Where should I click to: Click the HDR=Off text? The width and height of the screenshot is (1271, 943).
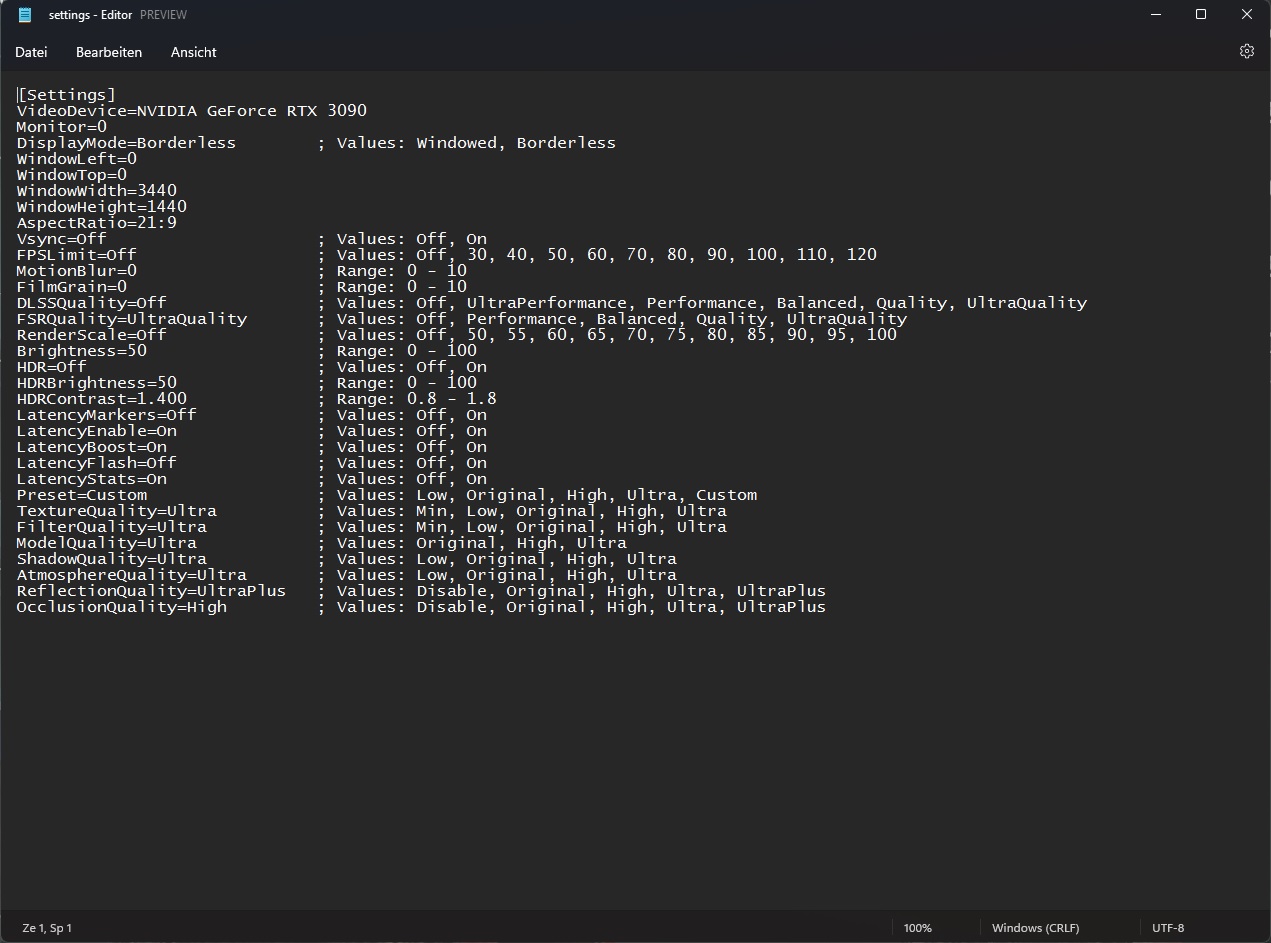click(52, 367)
